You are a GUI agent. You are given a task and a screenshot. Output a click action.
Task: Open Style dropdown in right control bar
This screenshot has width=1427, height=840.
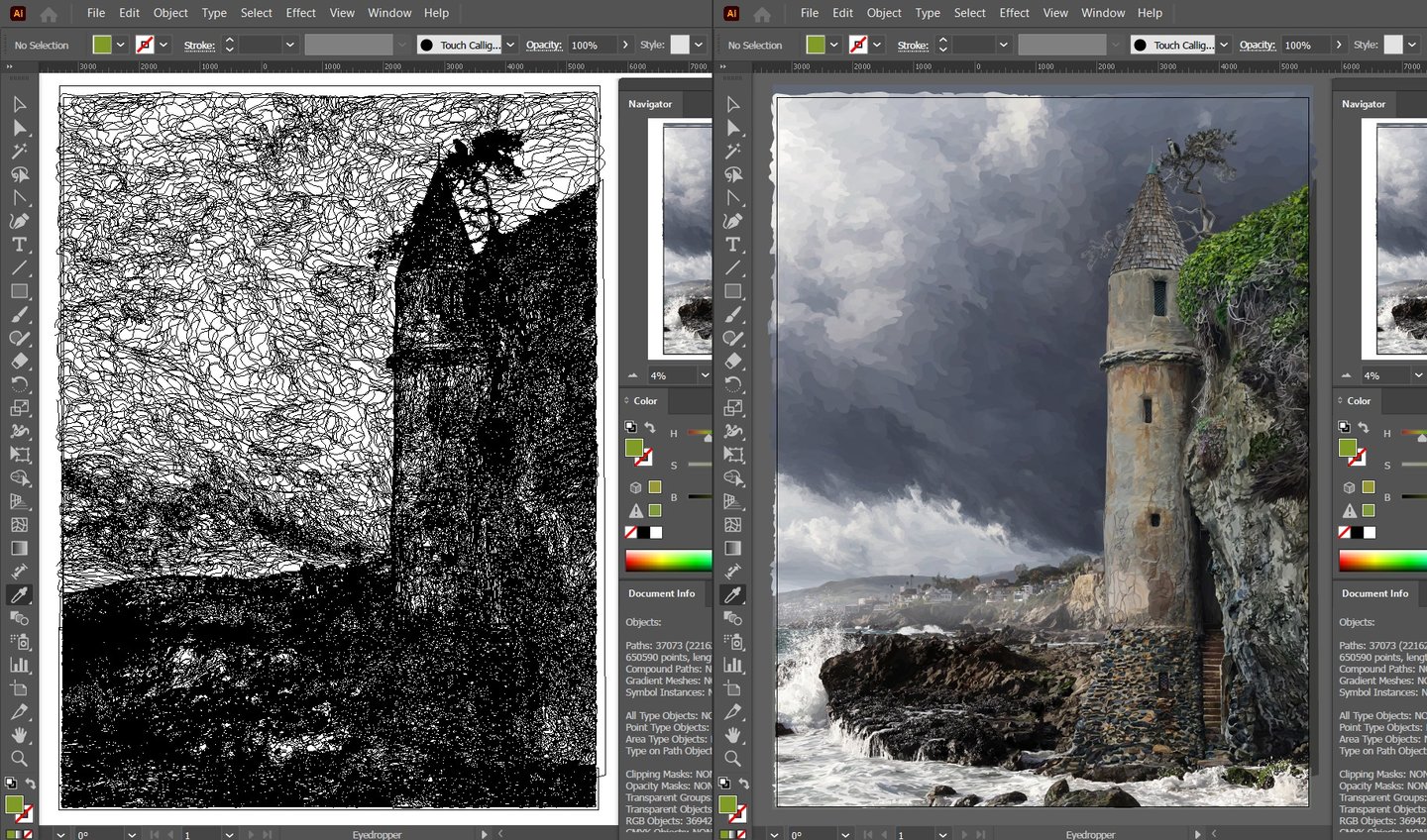pyautogui.click(x=1412, y=45)
